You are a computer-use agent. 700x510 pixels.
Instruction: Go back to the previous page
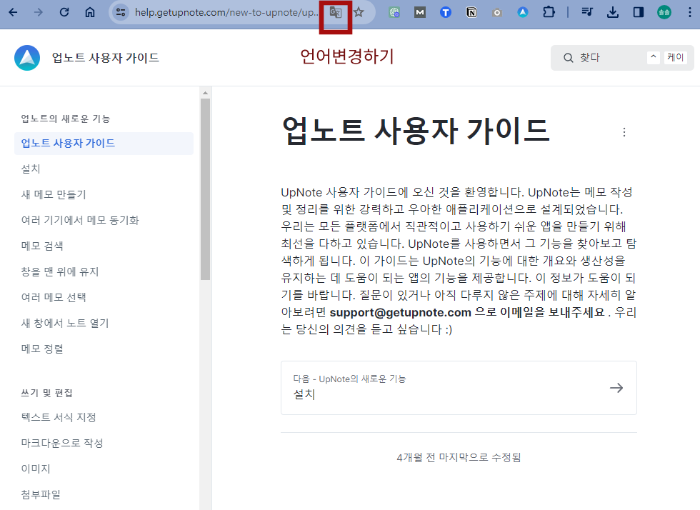pos(13,12)
